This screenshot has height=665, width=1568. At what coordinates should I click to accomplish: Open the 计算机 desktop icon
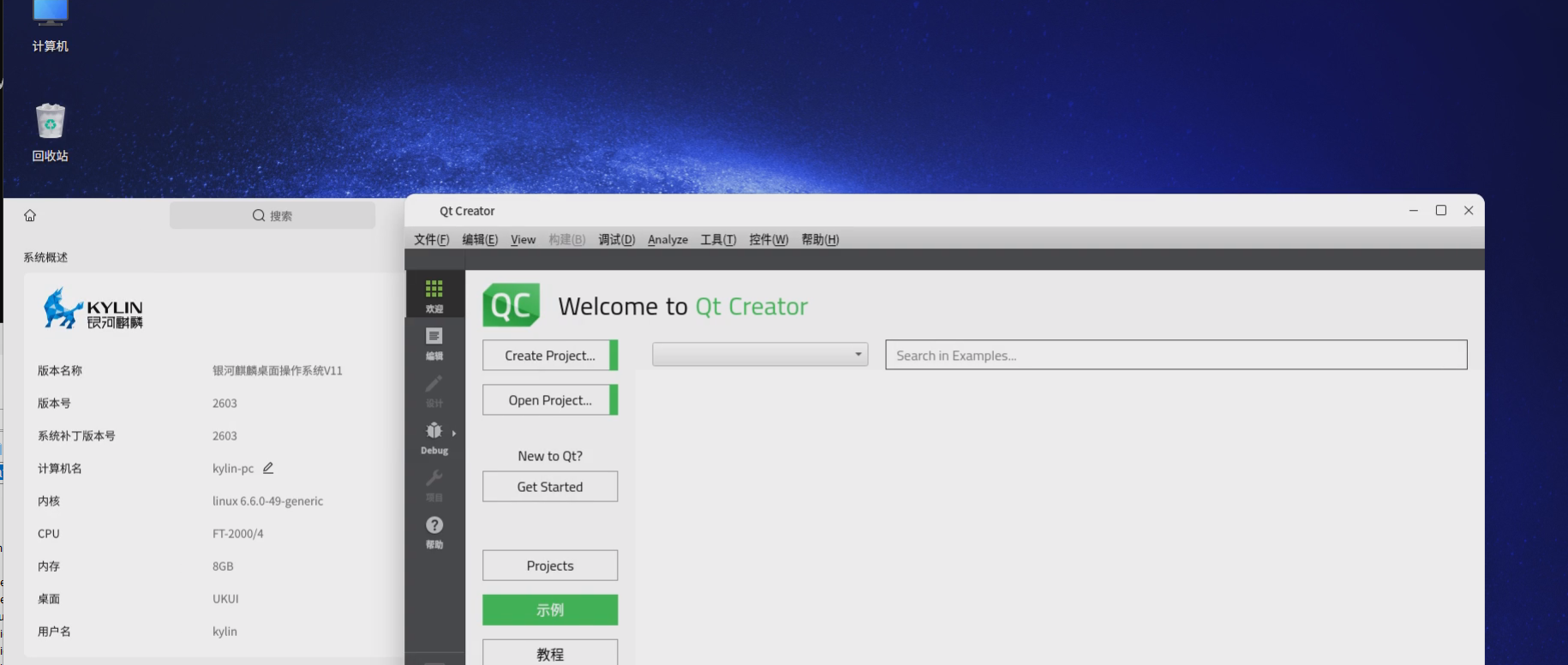click(x=50, y=27)
